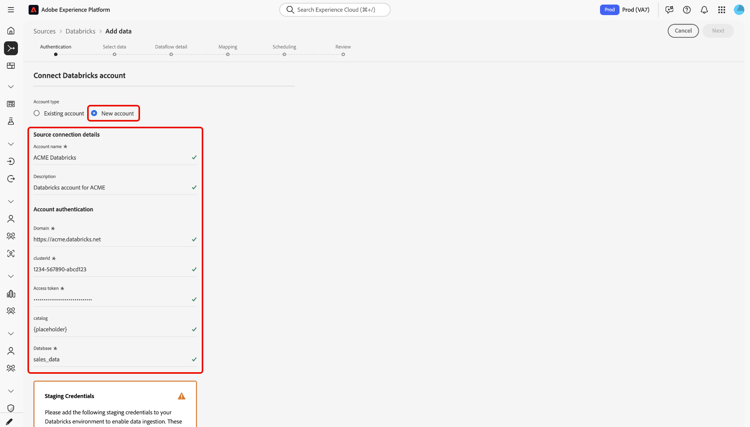This screenshot has height=427, width=750.
Task: Open the hamburger navigation menu
Action: pyautogui.click(x=11, y=10)
